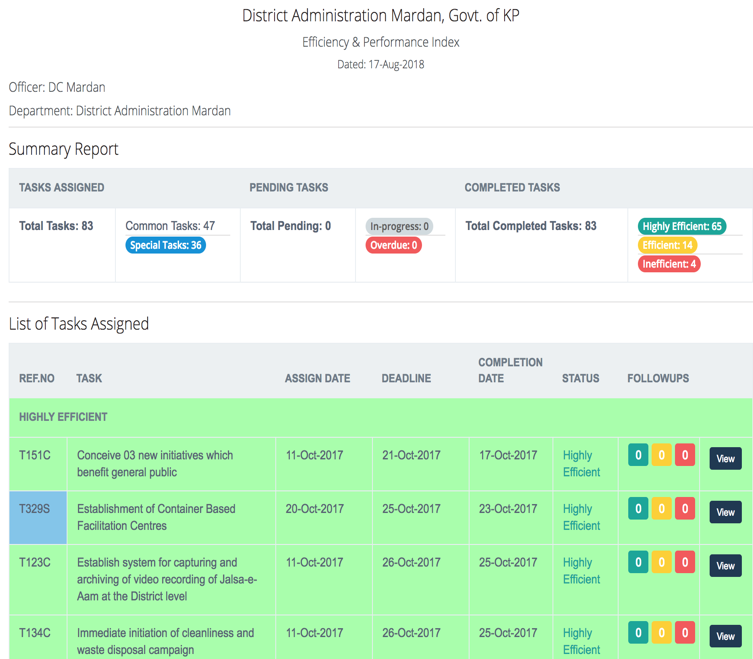
Task: Click the Efficient: 14 yellow badge
Action: (667, 245)
